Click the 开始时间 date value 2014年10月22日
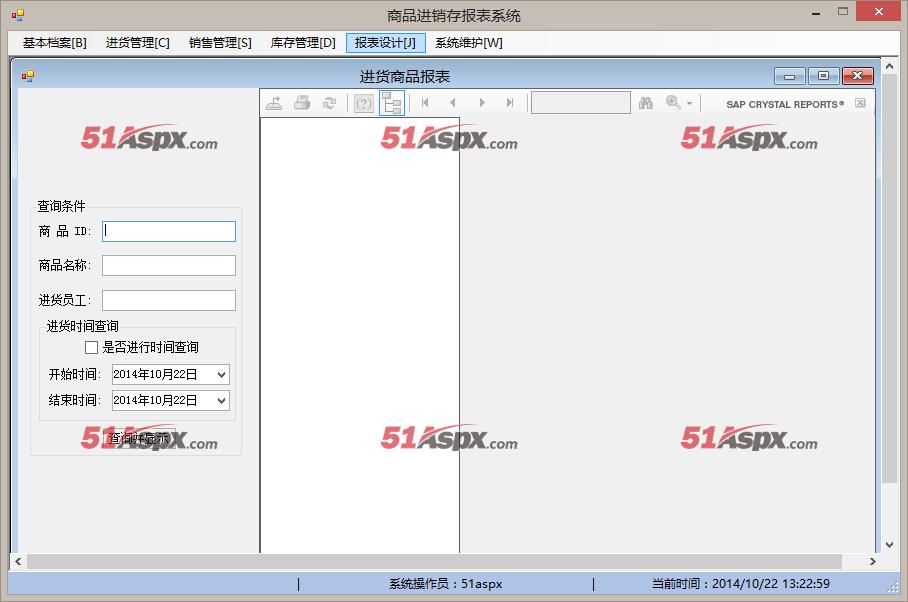The image size is (908, 602). coord(155,375)
